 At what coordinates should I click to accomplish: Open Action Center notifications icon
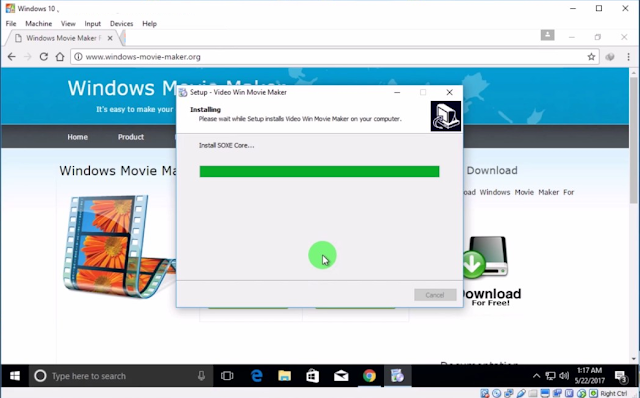(x=621, y=376)
